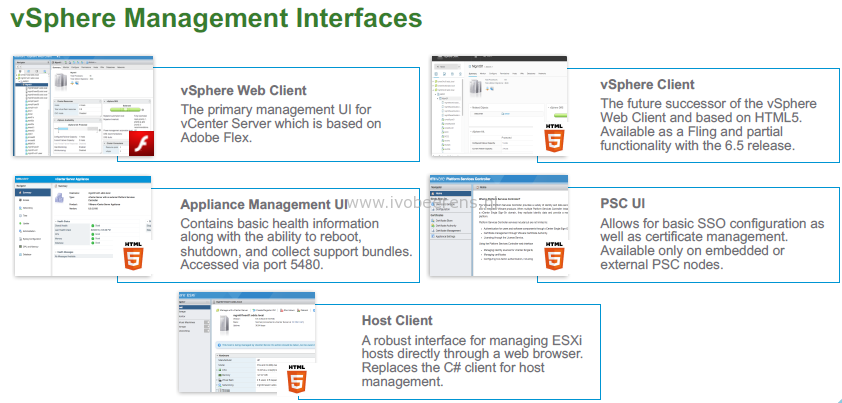This screenshot has height=403, width=842.
Task: Click the text 'Accessed via port 5480.'
Action: pos(252,265)
